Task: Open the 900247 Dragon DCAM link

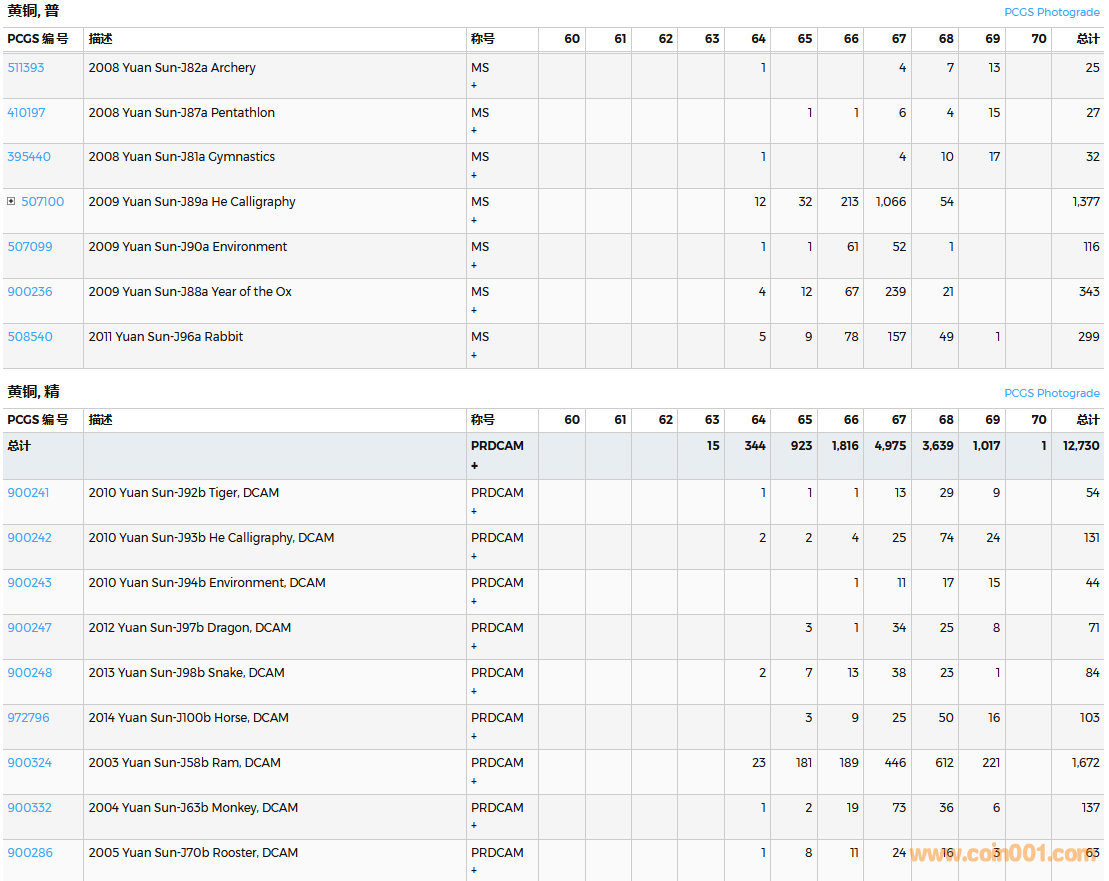Action: (29, 628)
